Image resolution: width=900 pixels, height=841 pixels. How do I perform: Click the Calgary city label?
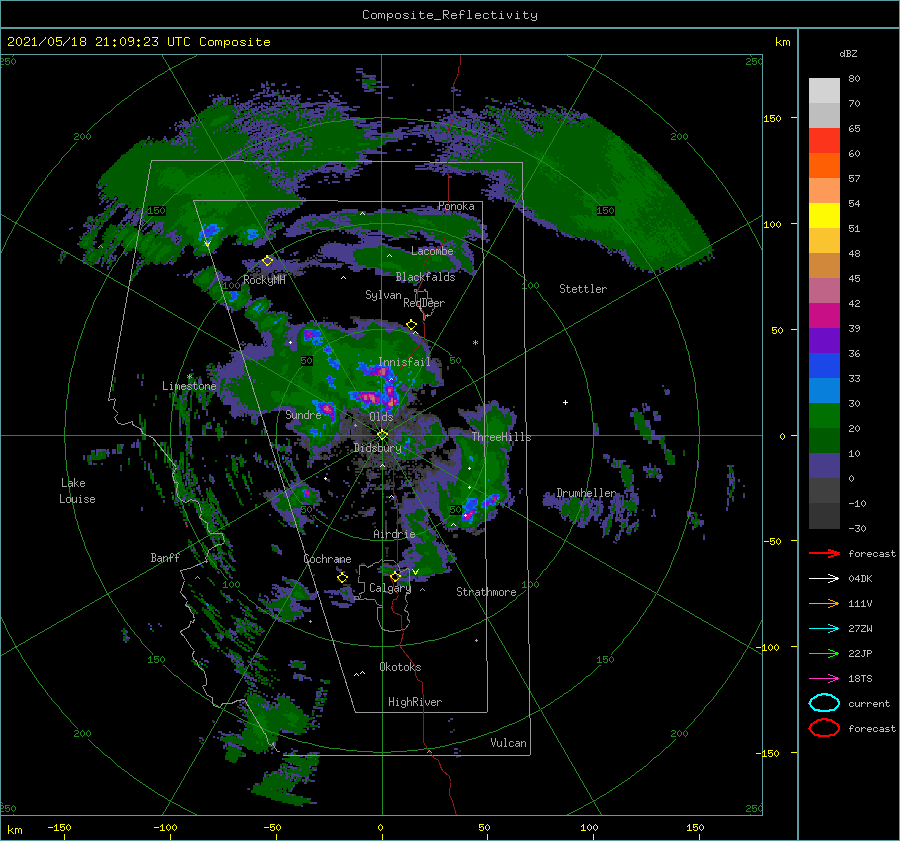(390, 588)
